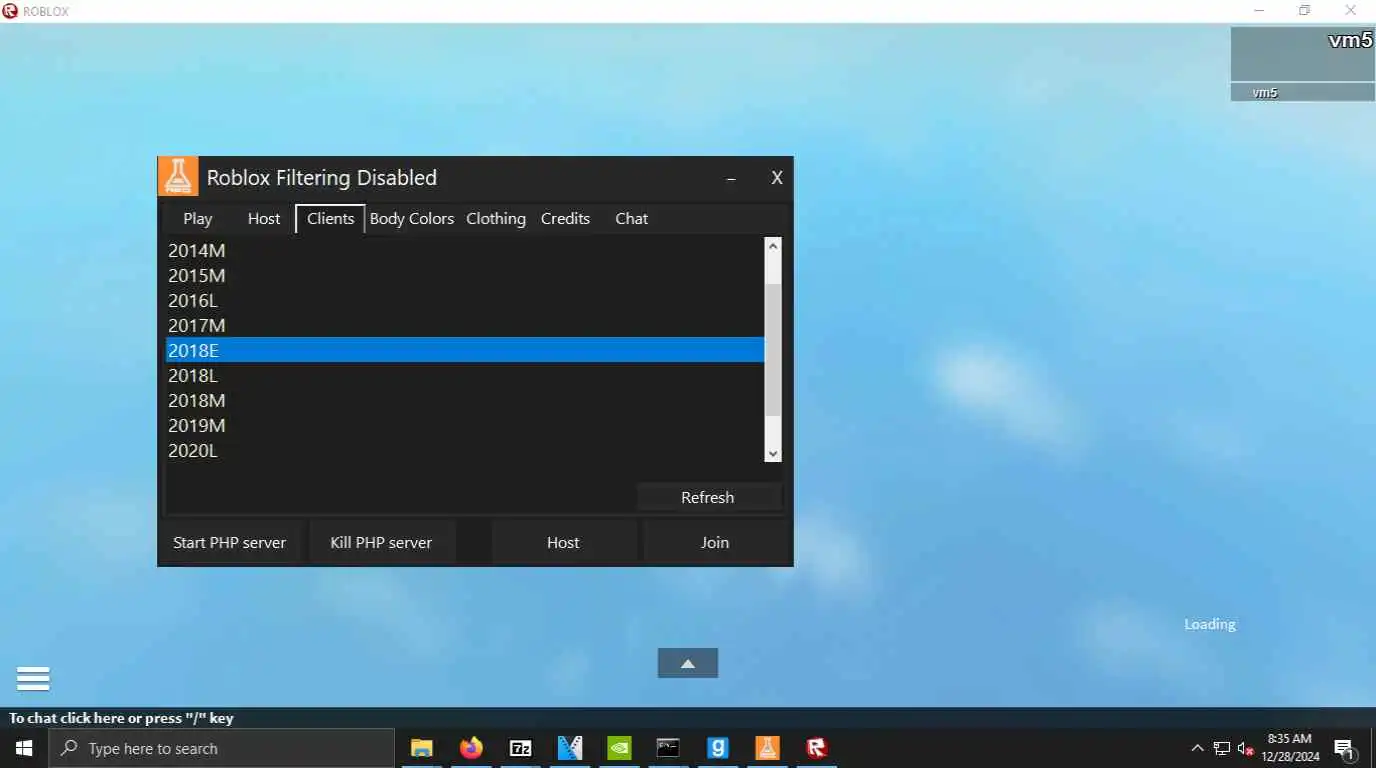Open the network icon in system tray
This screenshot has height=768, width=1376.
pyautogui.click(x=1222, y=748)
